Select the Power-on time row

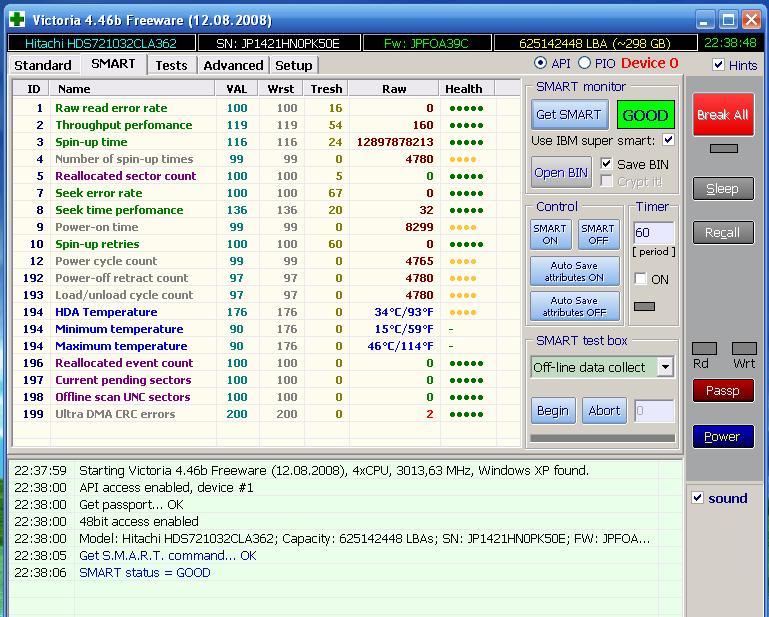[266, 227]
